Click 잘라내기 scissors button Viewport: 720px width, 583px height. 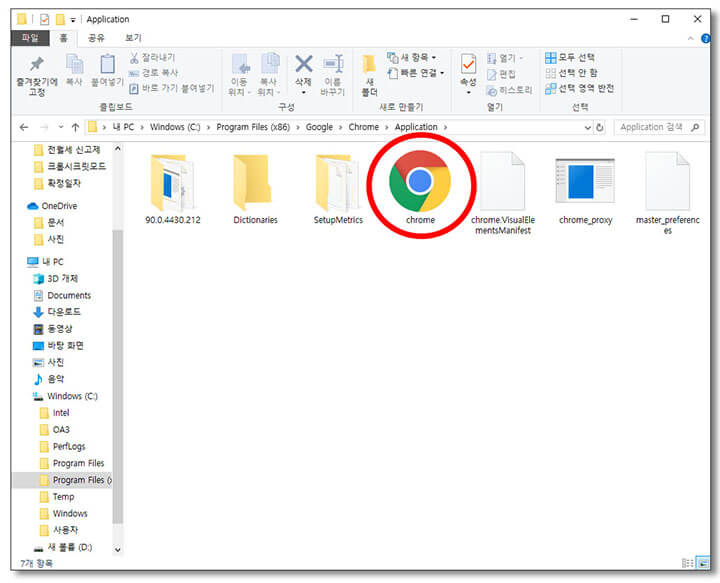pos(152,57)
